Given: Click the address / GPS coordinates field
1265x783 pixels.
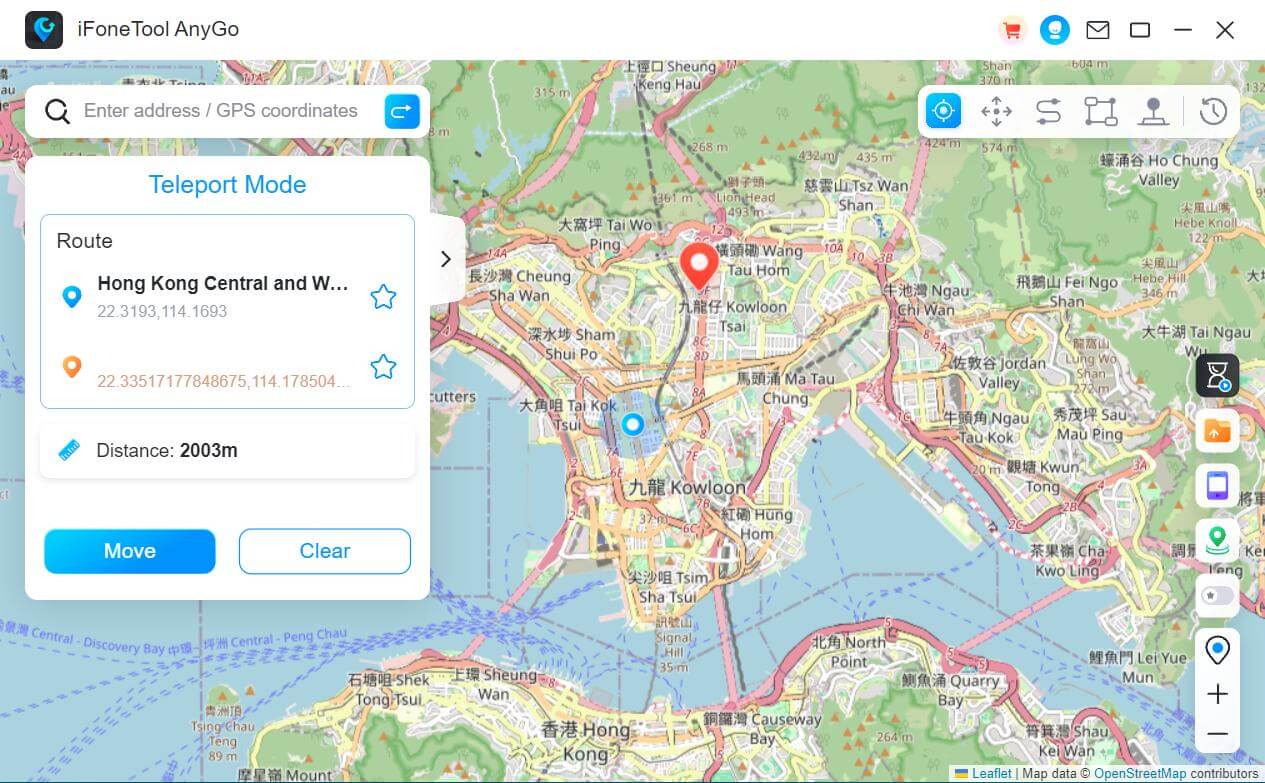Looking at the screenshot, I should coord(220,111).
